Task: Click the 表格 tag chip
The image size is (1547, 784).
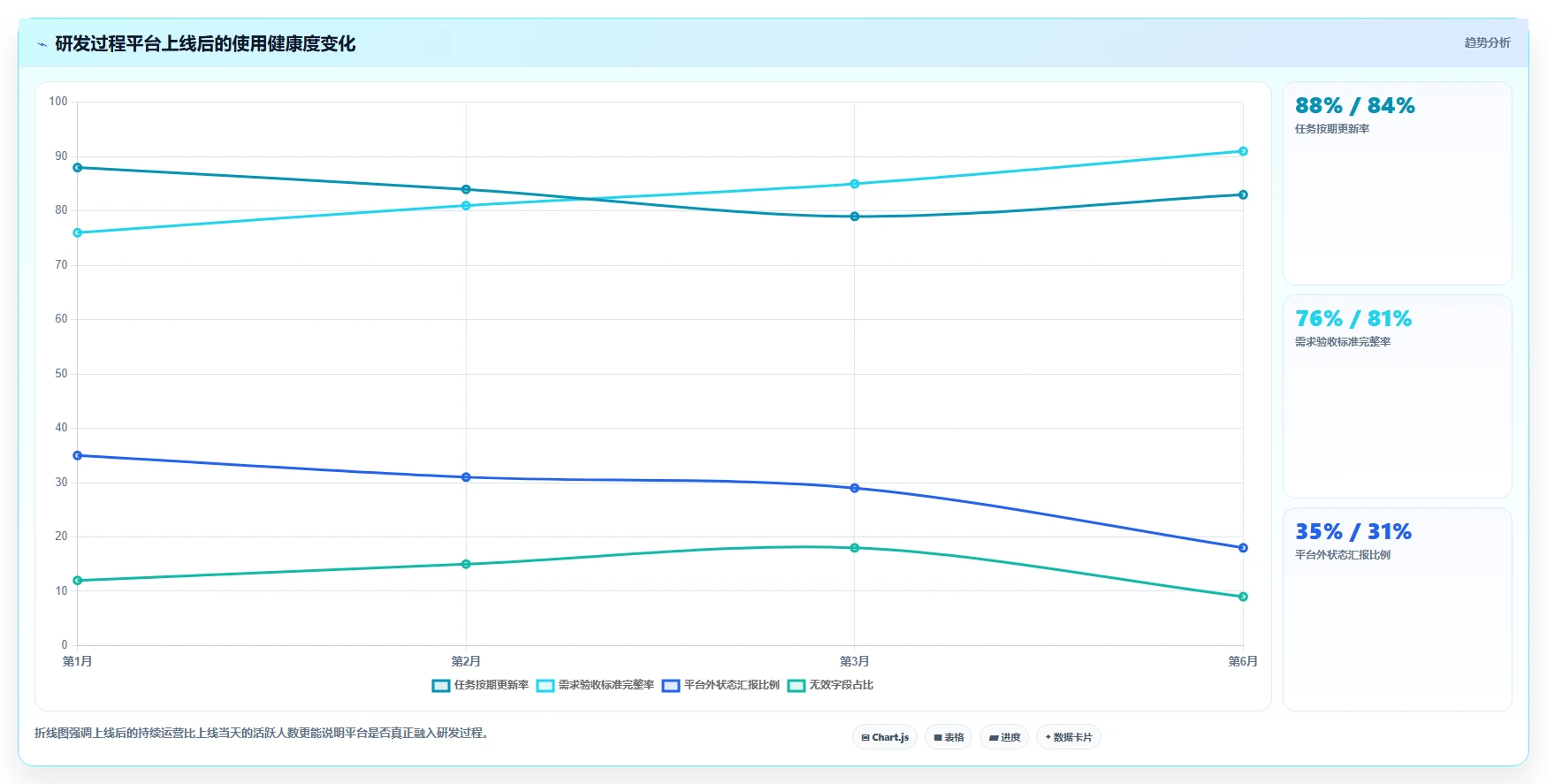Action: pyautogui.click(x=949, y=737)
